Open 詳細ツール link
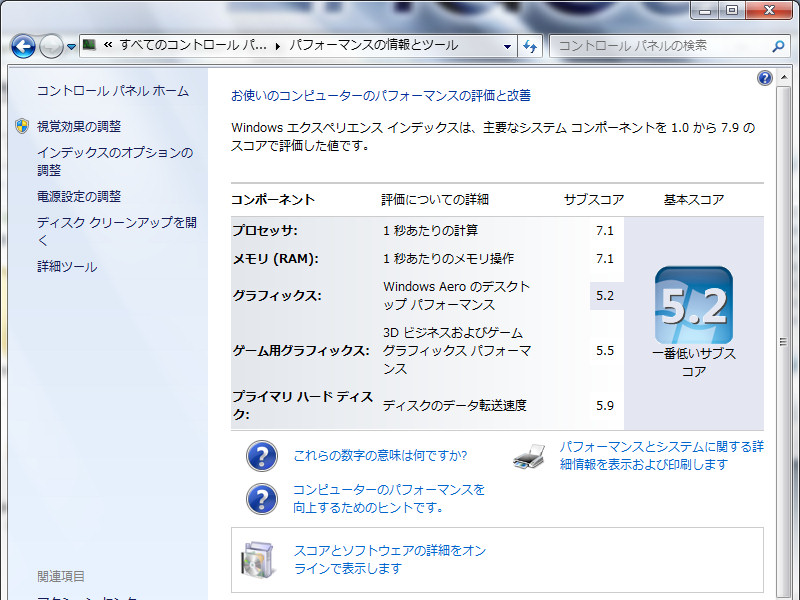The width and height of the screenshot is (800, 600). [67, 266]
